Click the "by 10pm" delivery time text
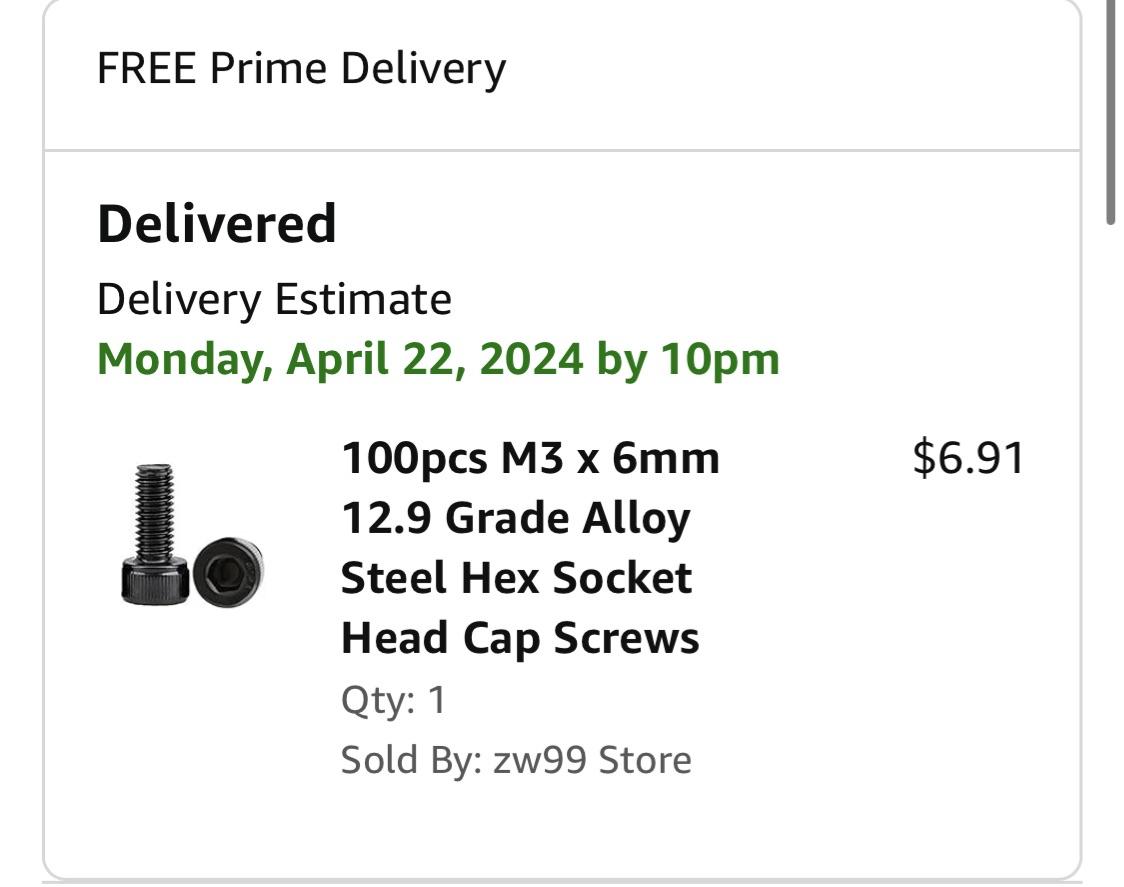This screenshot has height=887, width=1124. (x=688, y=359)
